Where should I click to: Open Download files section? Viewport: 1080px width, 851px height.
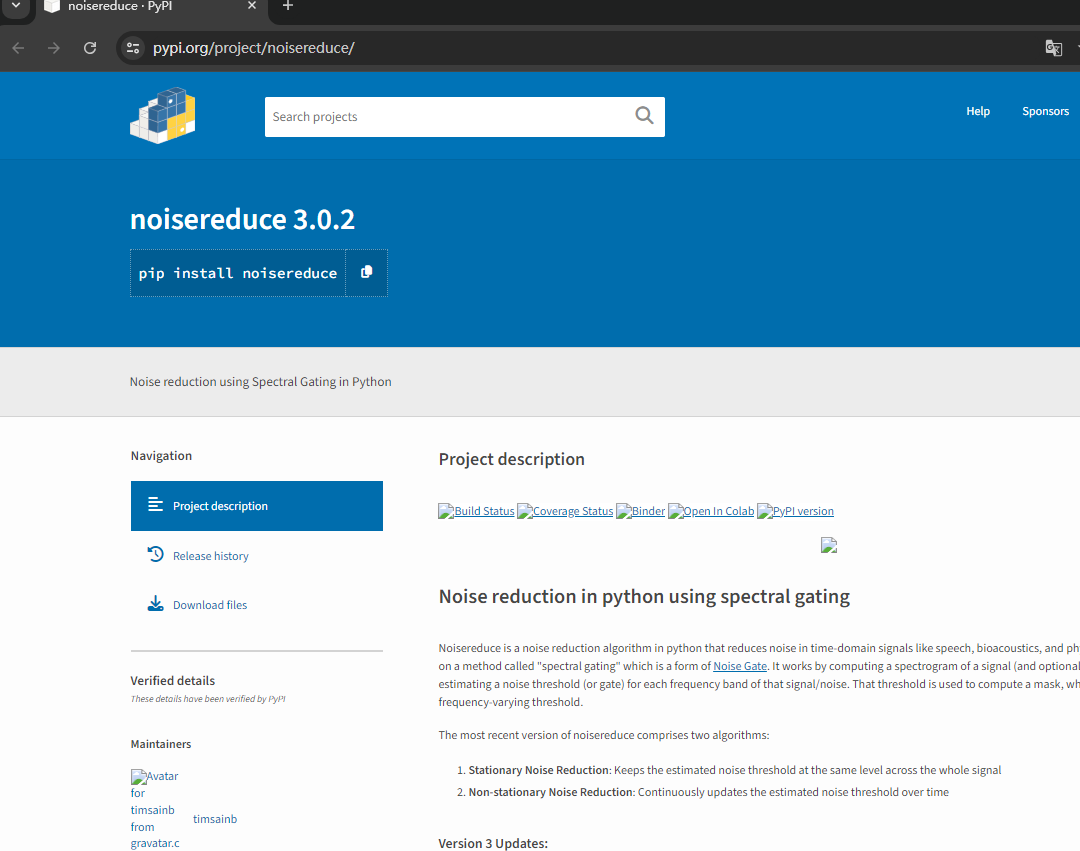coord(210,605)
